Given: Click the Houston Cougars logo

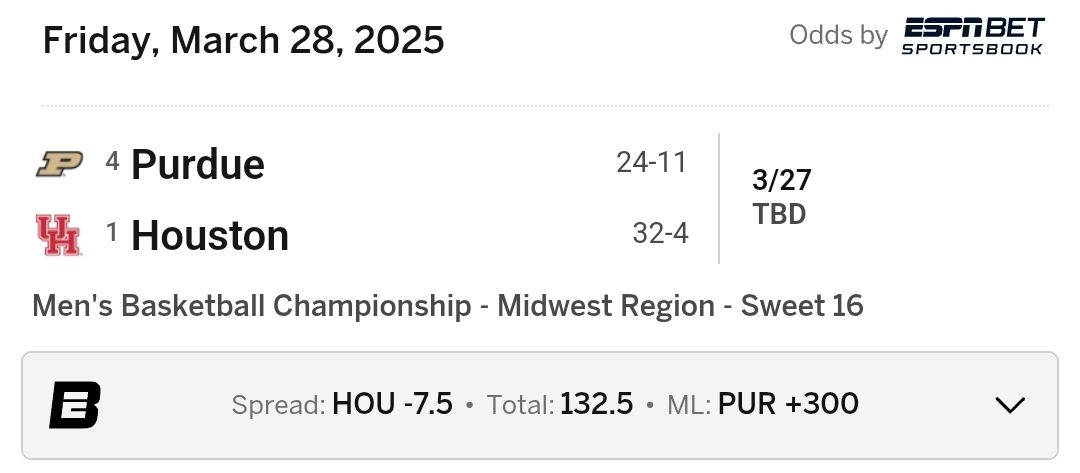Looking at the screenshot, I should click(58, 236).
